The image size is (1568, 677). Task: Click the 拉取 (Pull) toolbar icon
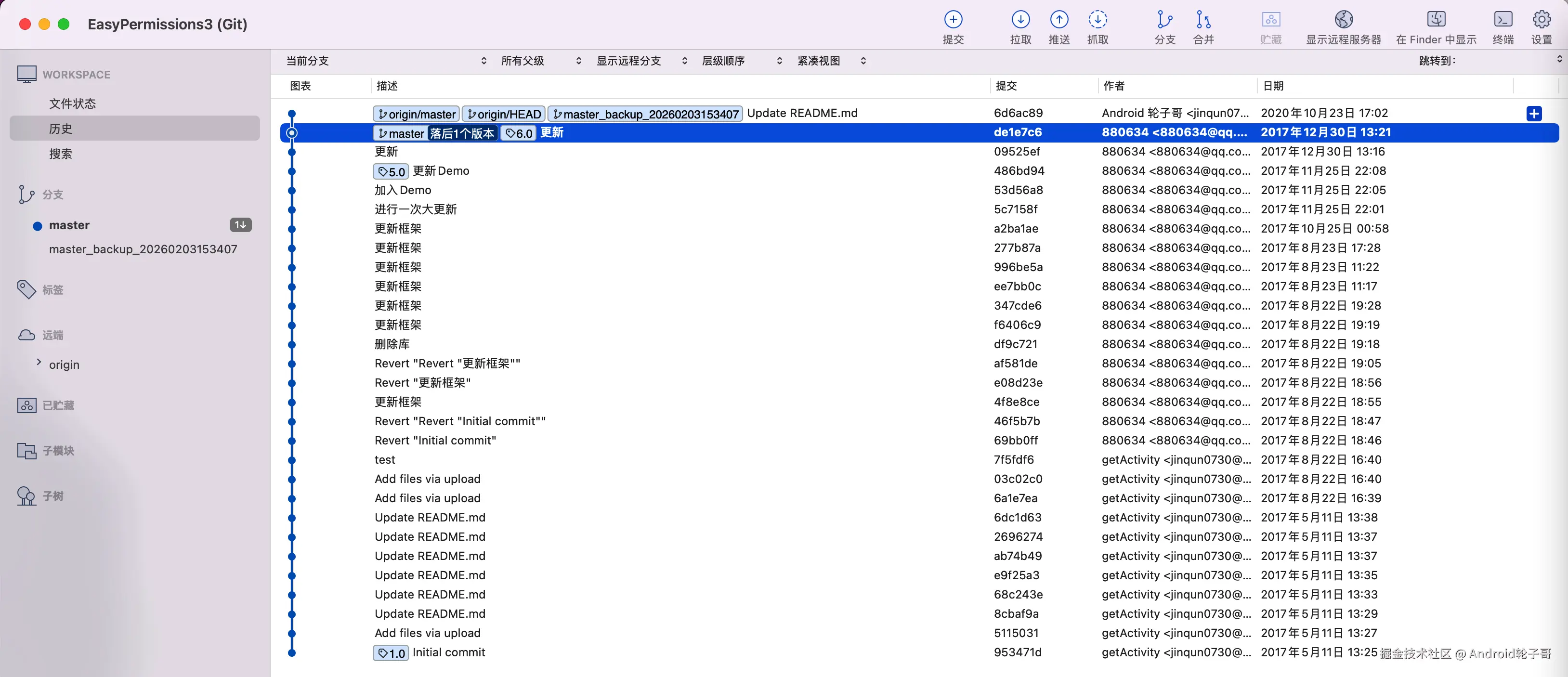1020,20
